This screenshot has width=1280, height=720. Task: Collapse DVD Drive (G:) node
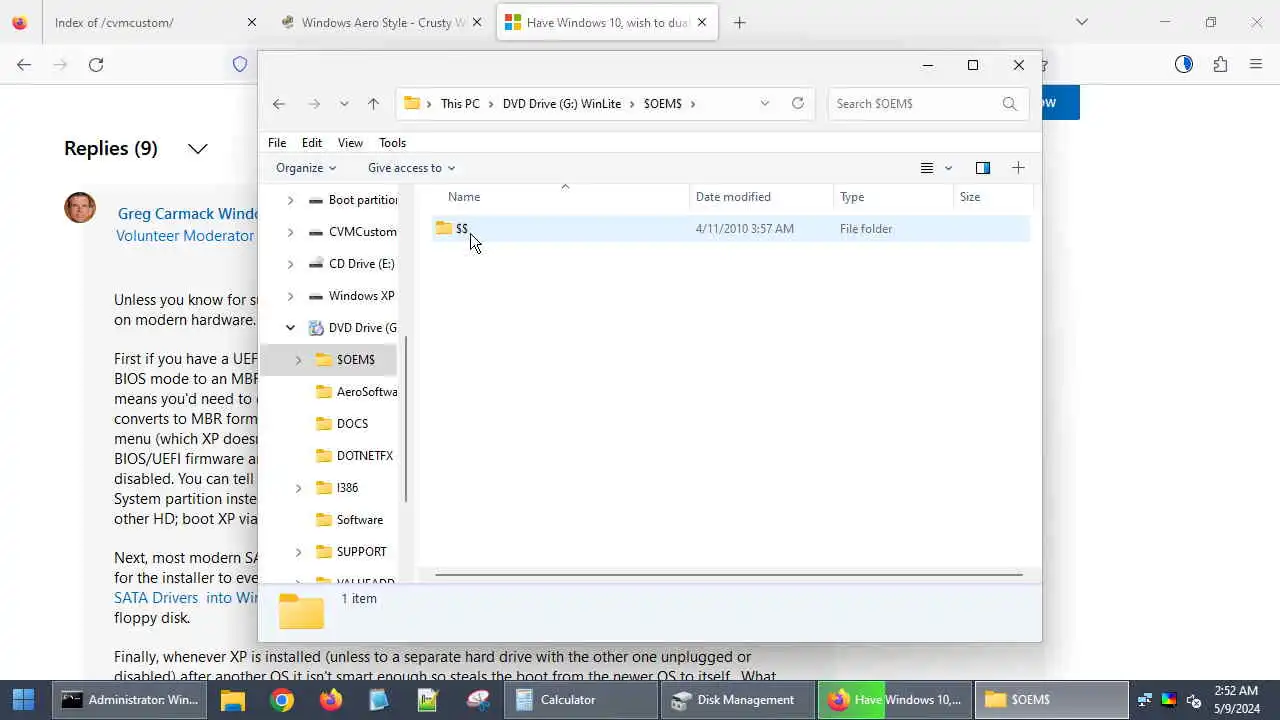coord(290,328)
